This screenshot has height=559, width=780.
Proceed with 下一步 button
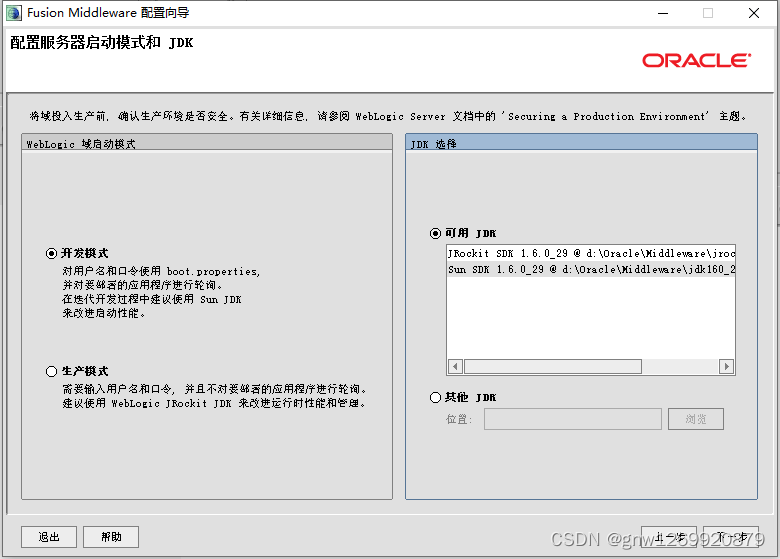tap(731, 537)
